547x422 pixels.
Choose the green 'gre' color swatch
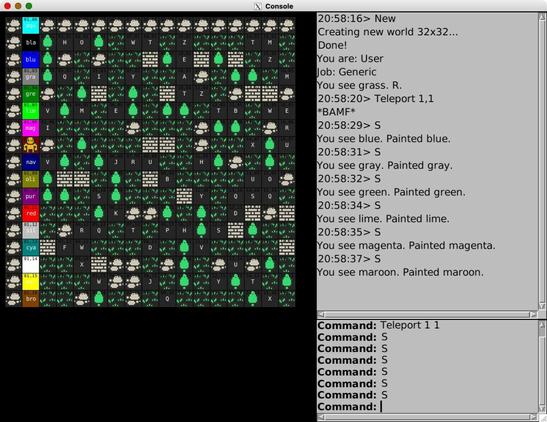31,93
